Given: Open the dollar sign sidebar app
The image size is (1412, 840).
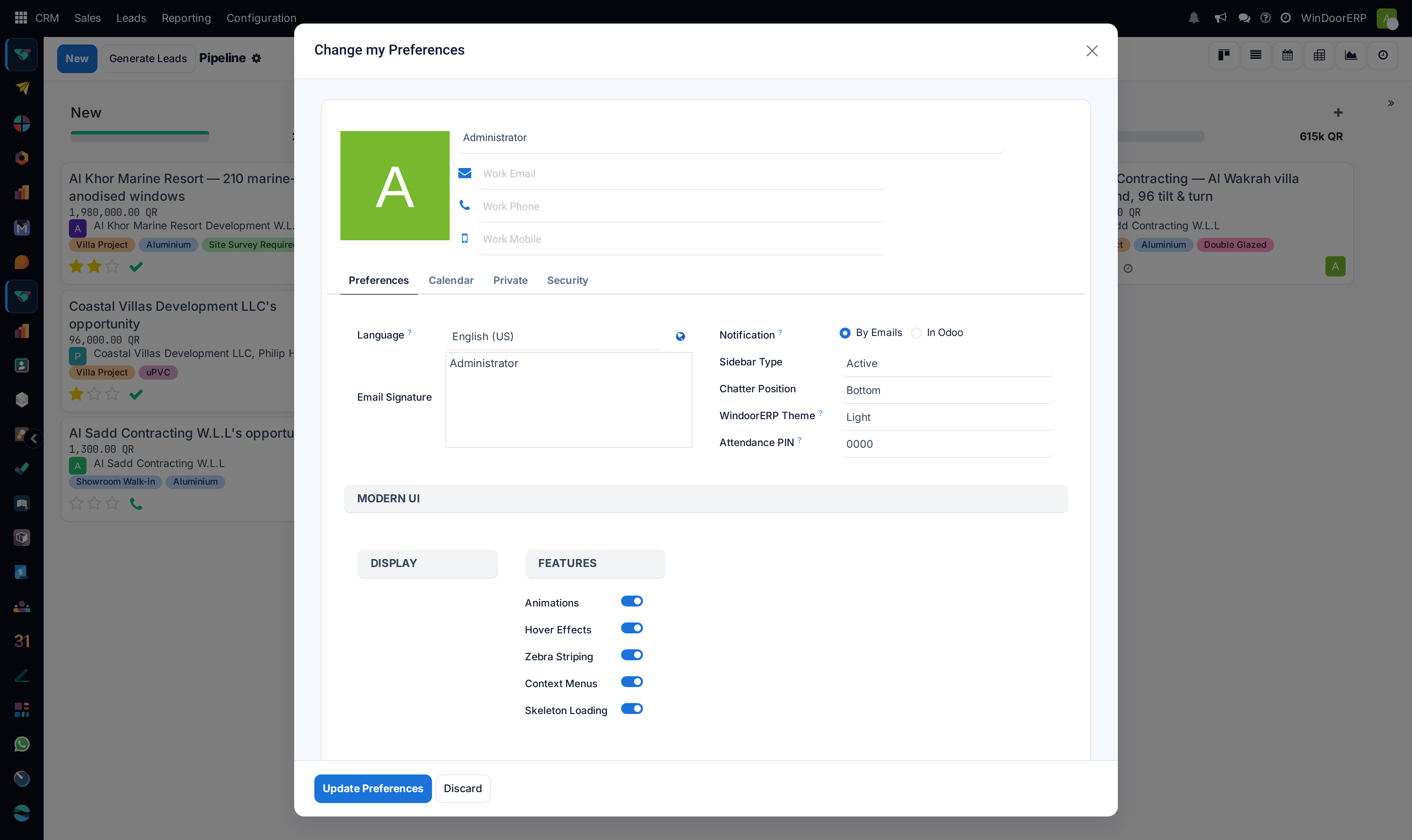Looking at the screenshot, I should (21, 572).
